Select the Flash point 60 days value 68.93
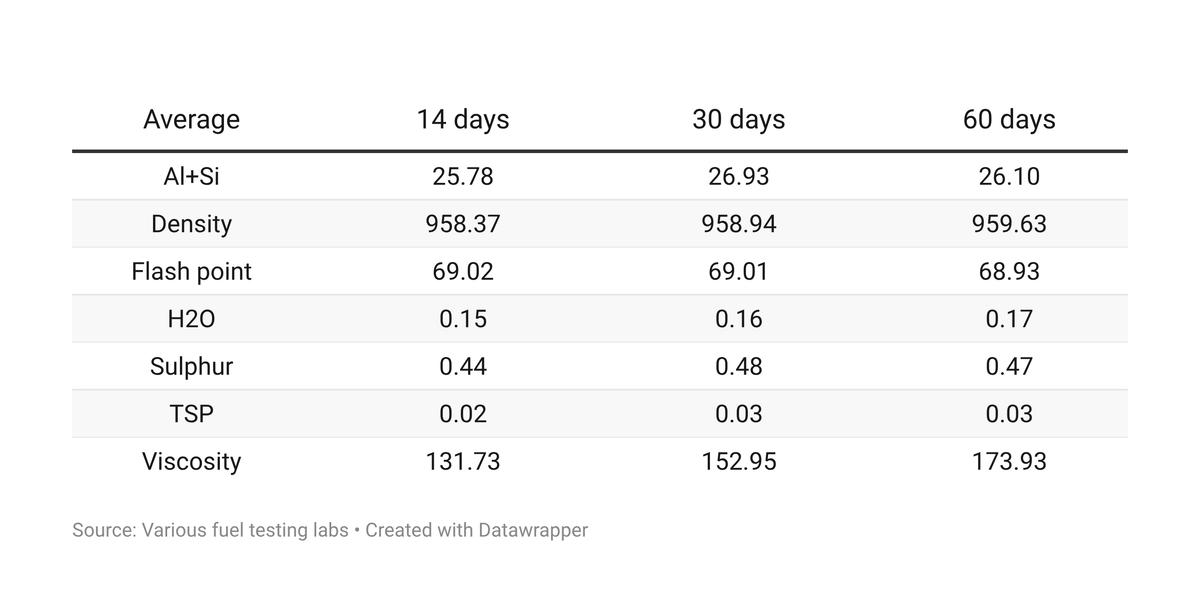Image resolution: width=1200 pixels, height=614 pixels. pyautogui.click(x=1009, y=271)
